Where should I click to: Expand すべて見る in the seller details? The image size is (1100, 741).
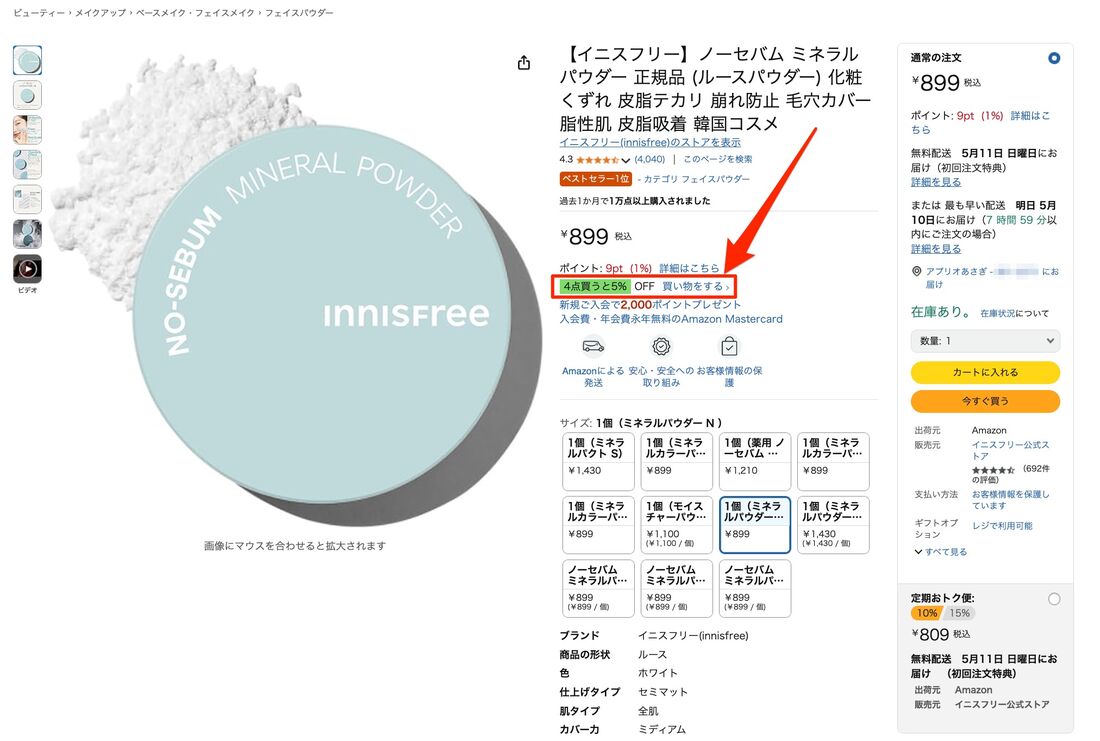point(941,552)
